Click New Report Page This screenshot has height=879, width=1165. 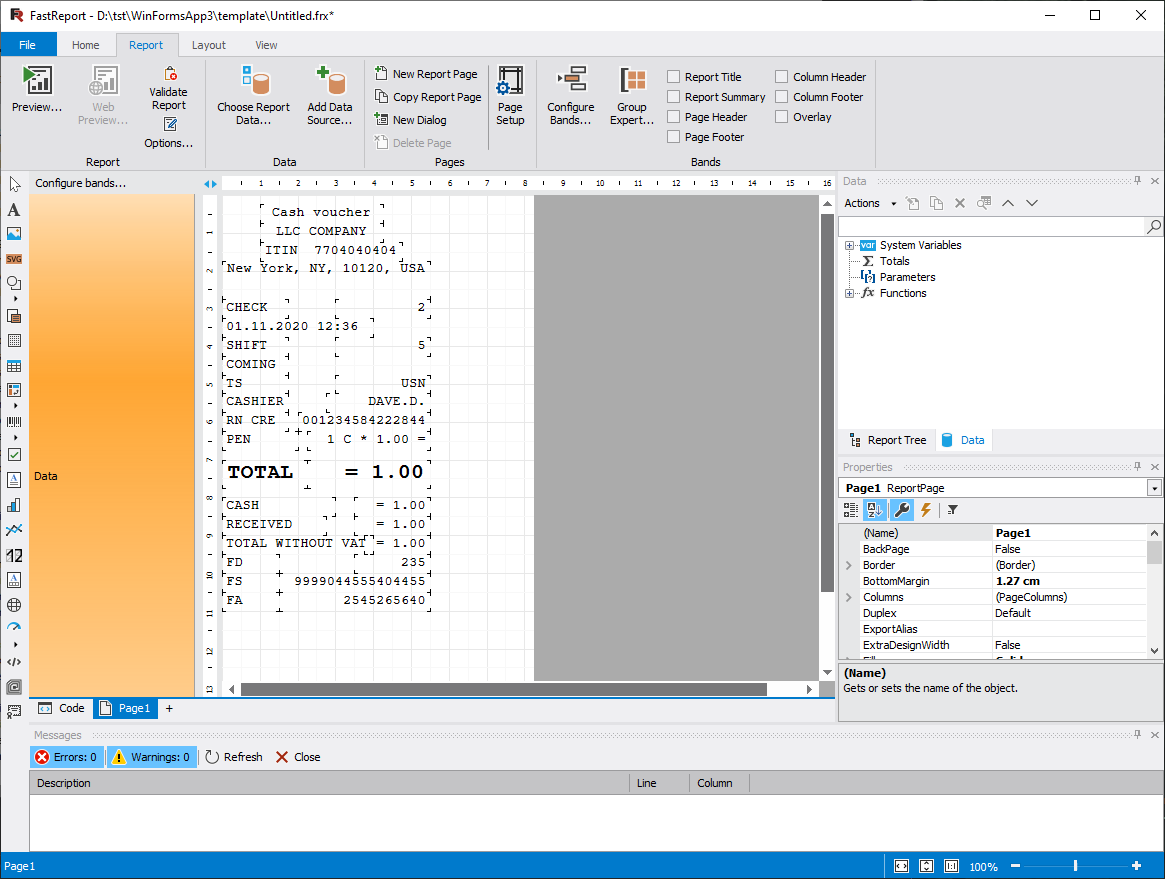tap(426, 74)
